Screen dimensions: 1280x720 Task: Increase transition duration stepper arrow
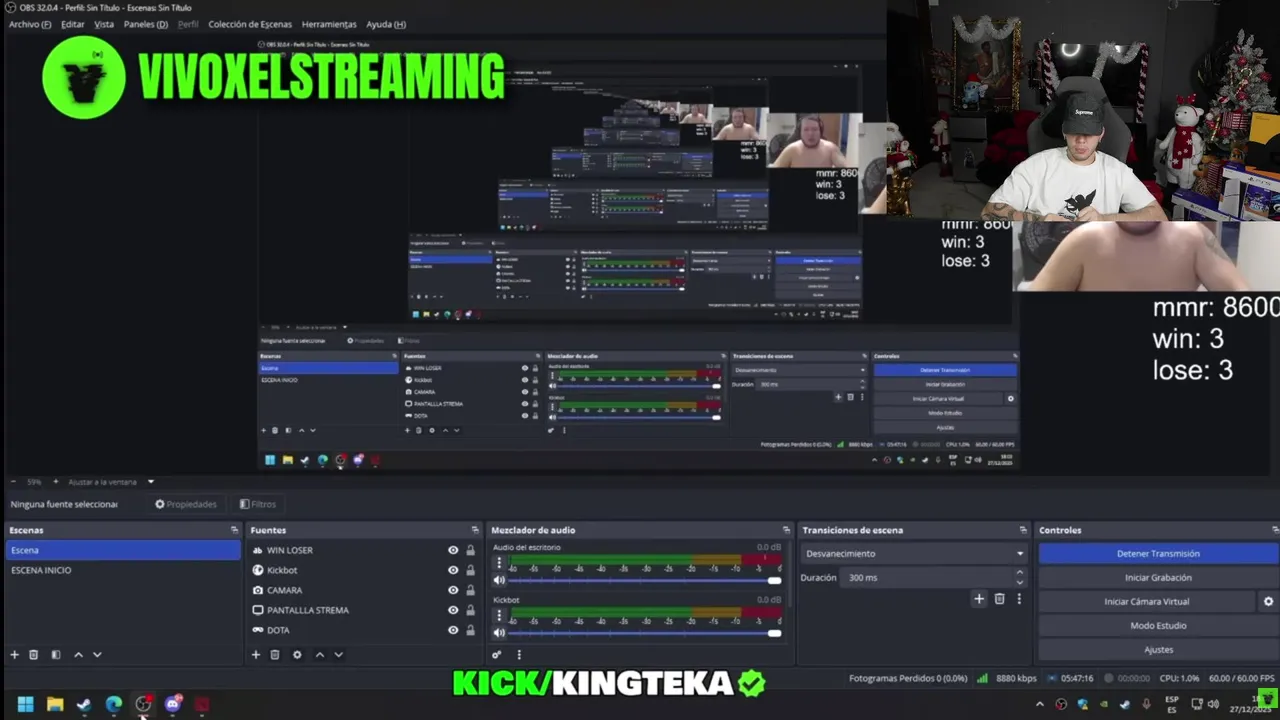pyautogui.click(x=1019, y=573)
